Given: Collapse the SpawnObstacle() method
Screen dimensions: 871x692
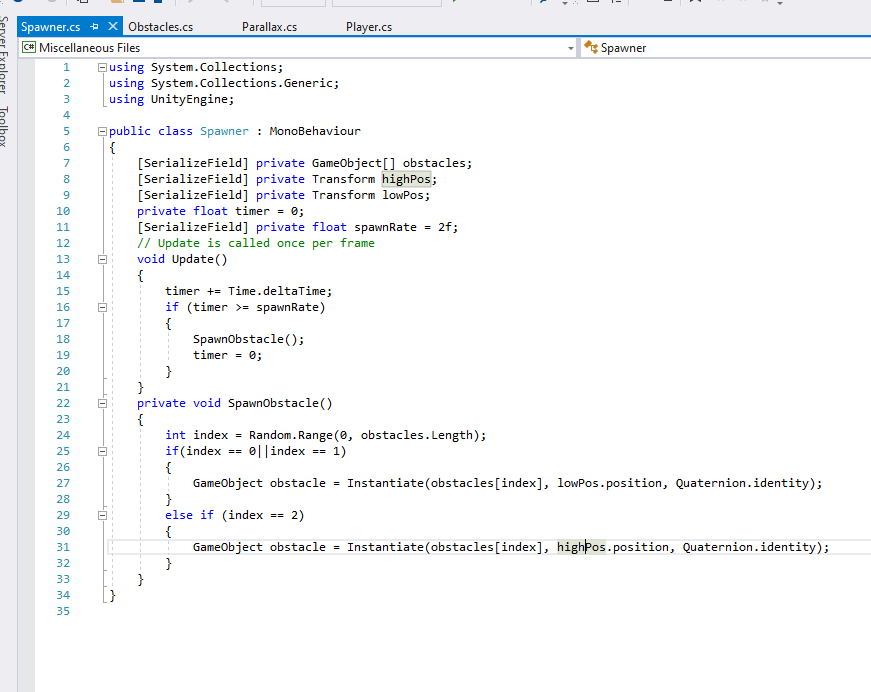Looking at the screenshot, I should pos(102,403).
